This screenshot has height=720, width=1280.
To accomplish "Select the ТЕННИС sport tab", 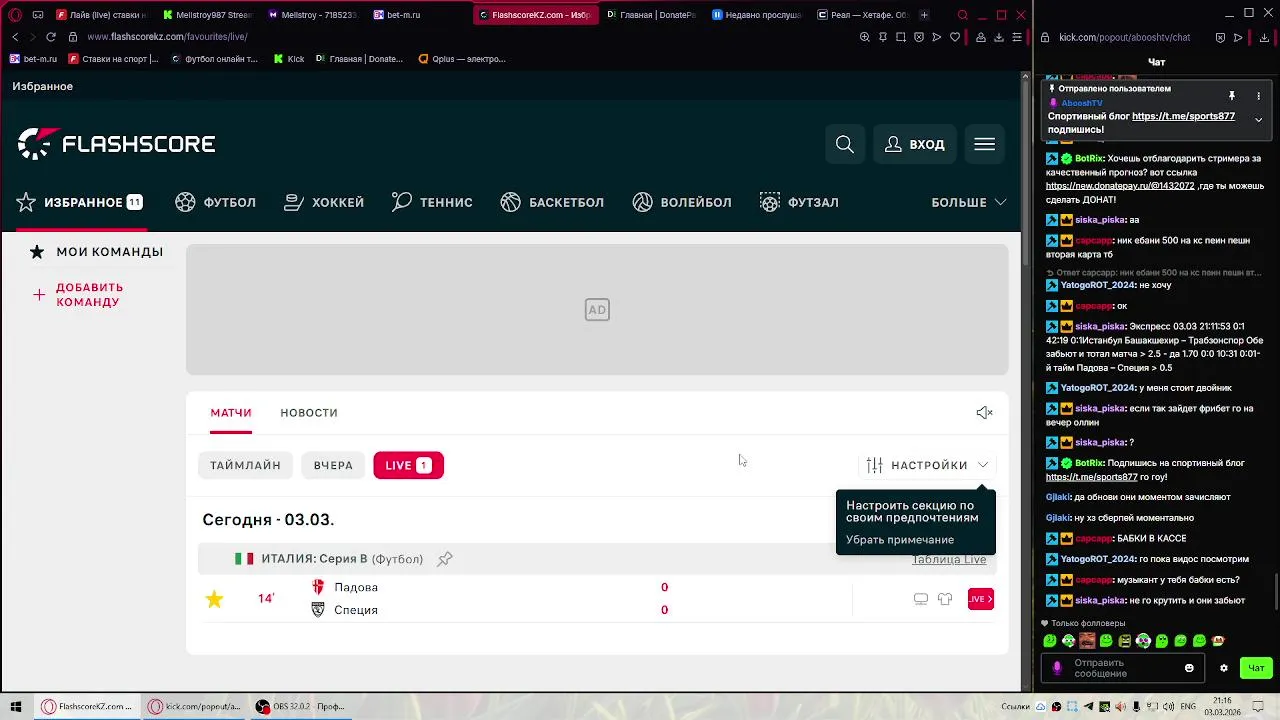I will (x=432, y=202).
